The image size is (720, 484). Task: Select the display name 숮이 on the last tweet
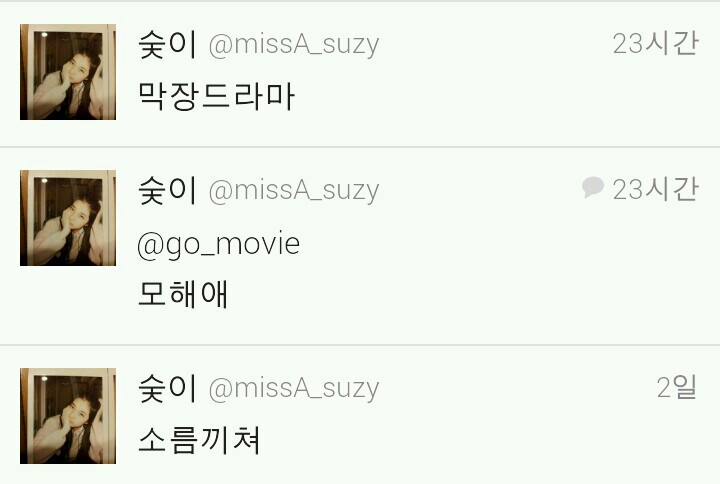(168, 388)
